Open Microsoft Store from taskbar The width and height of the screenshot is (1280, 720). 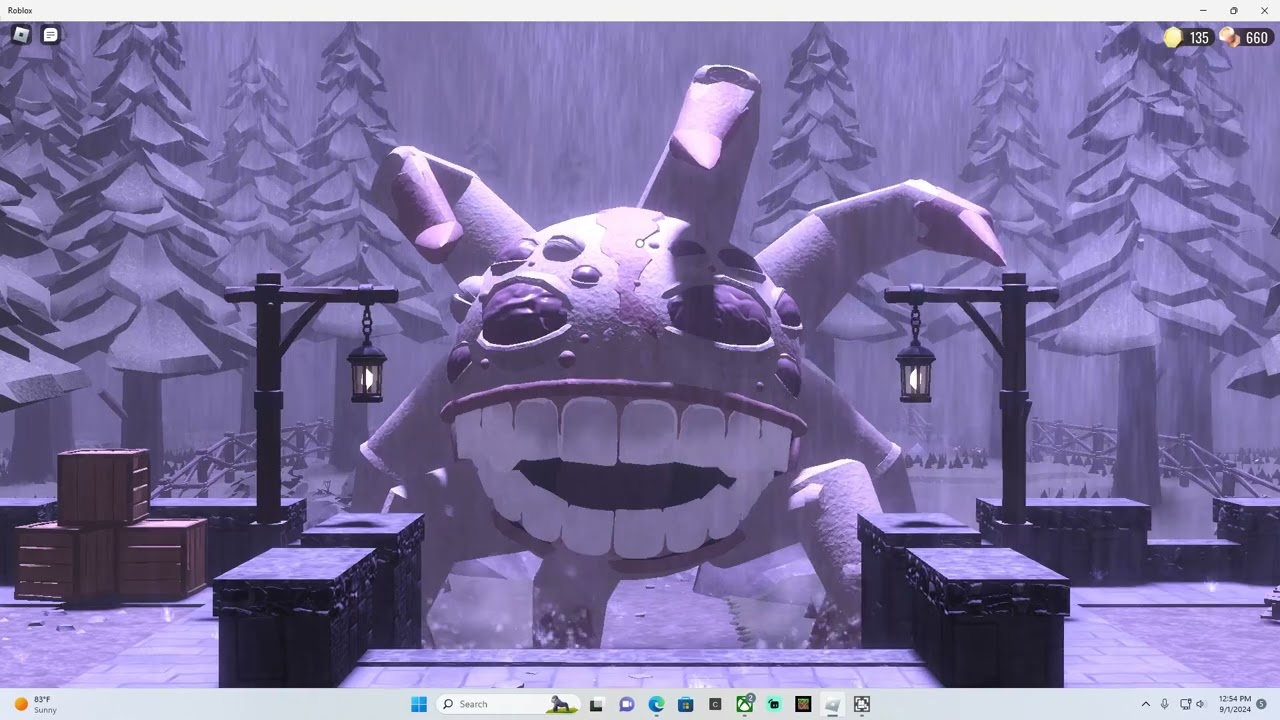click(x=685, y=704)
